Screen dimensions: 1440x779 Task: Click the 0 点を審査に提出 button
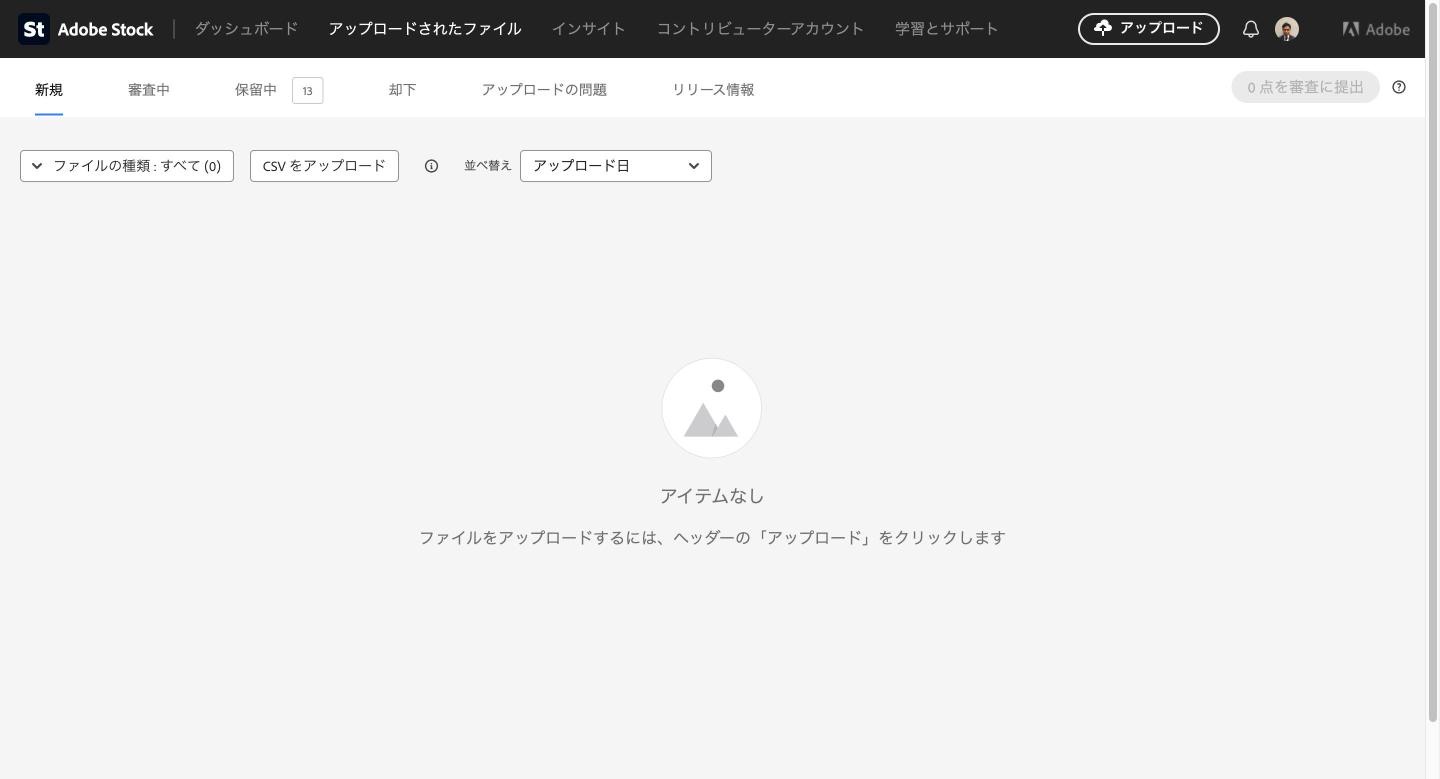[x=1305, y=87]
